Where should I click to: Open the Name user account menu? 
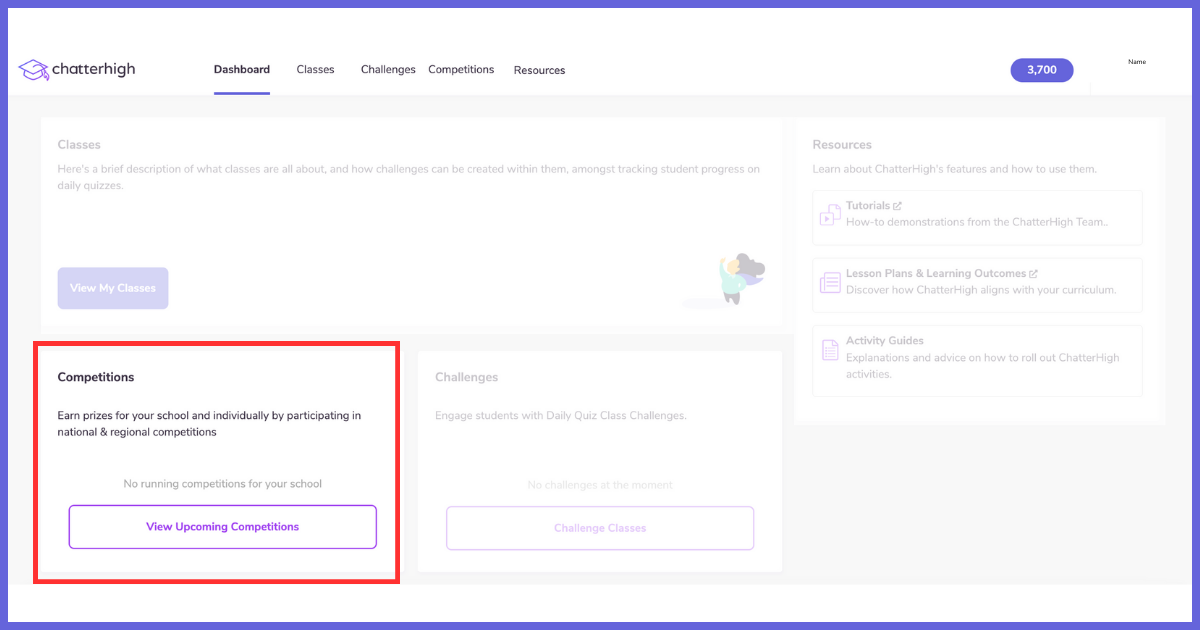[1136, 61]
